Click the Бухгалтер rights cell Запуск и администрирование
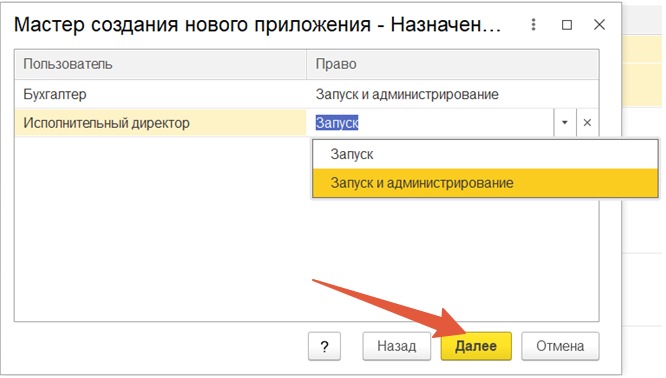This screenshot has width=666, height=378. (452, 94)
